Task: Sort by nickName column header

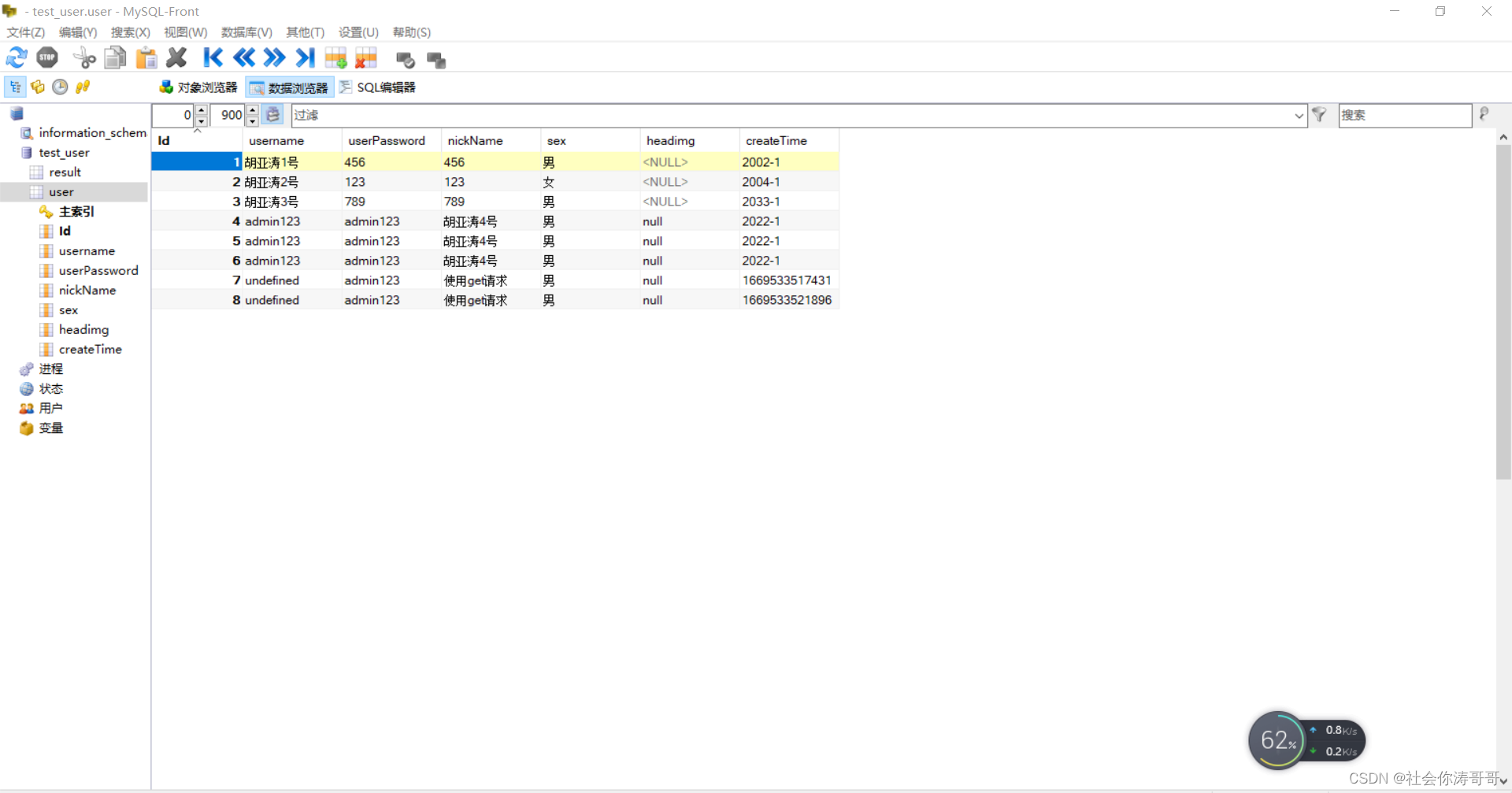Action: pos(491,140)
